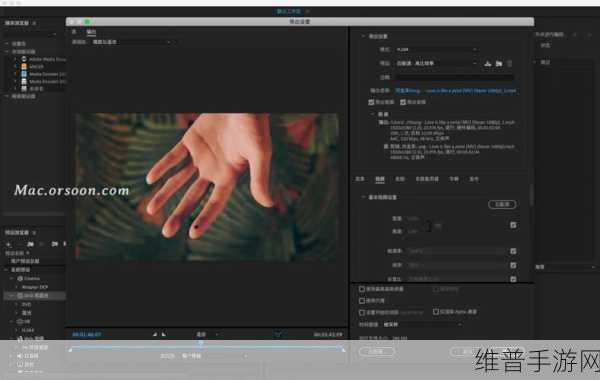The height and width of the screenshot is (380, 600).
Task: Enable 使用最高渲染质量 checkbox
Action: pos(362,289)
